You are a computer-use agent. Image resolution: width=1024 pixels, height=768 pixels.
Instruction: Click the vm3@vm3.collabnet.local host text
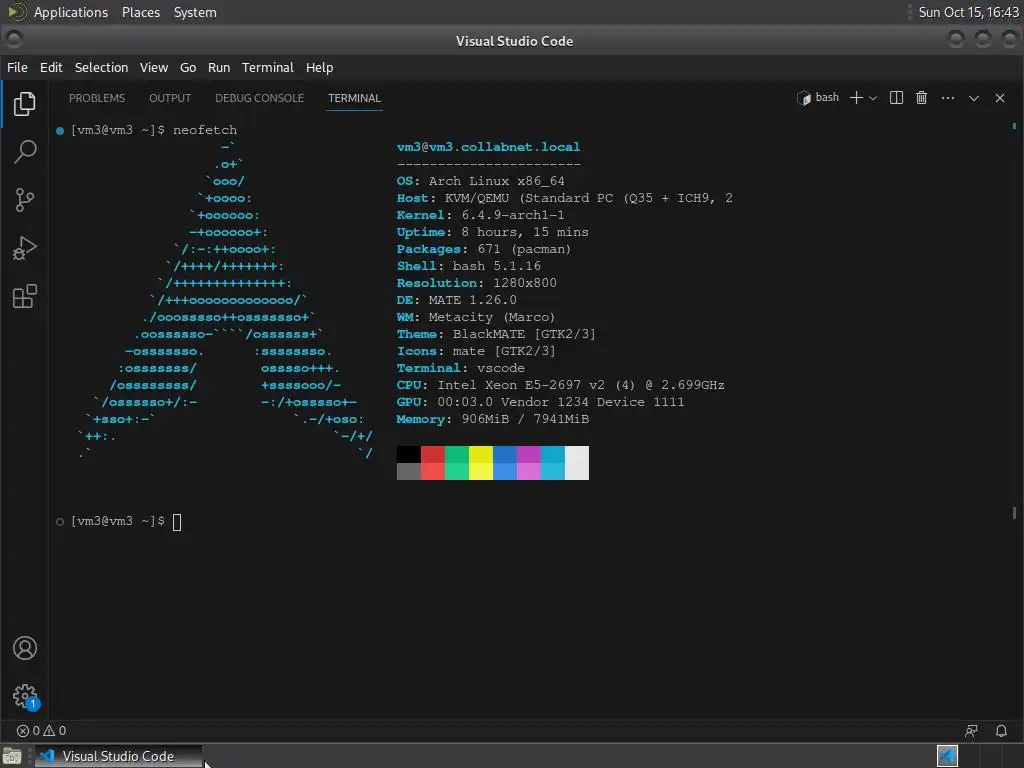488,147
